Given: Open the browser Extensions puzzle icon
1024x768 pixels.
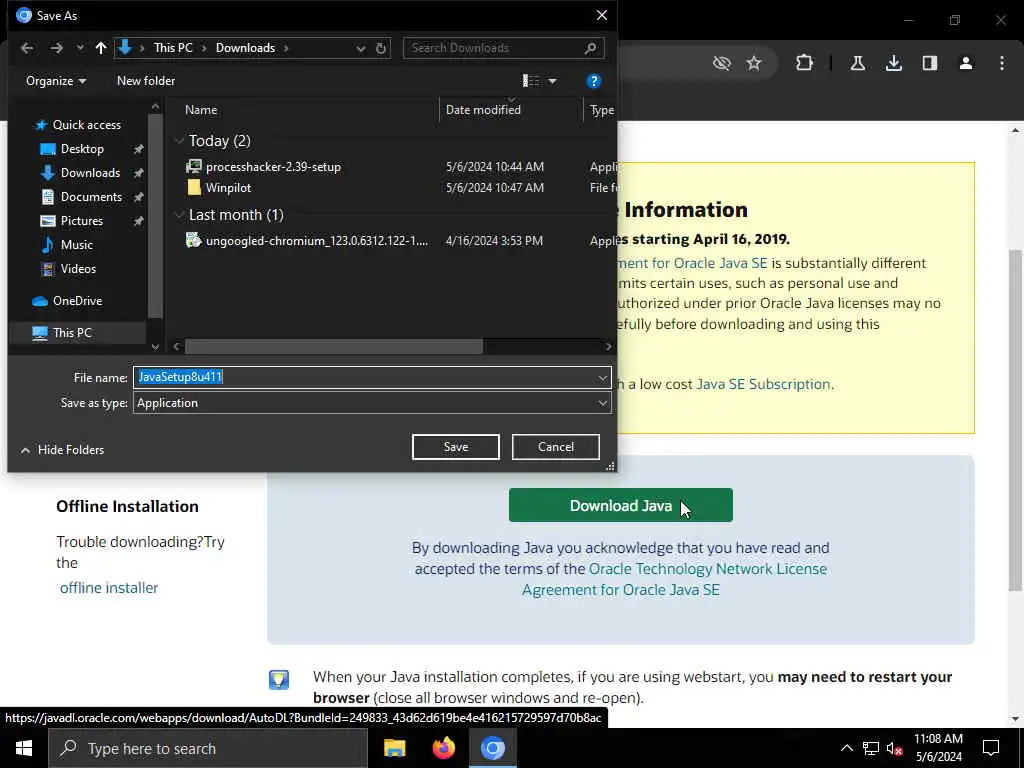Looking at the screenshot, I should click(805, 63).
